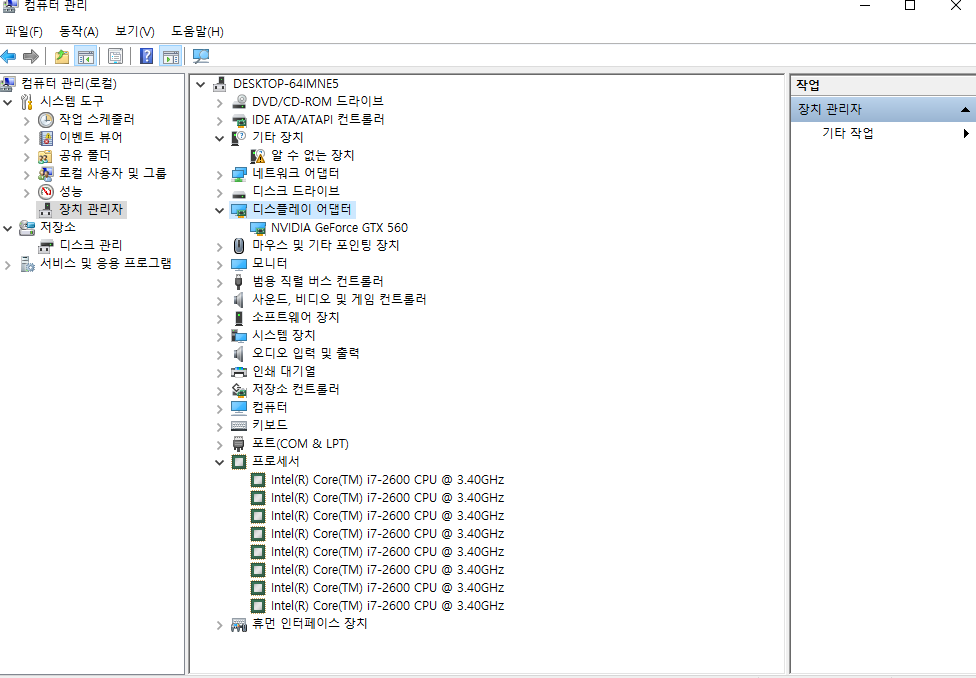Click the Back arrow toolbar button
Screen dimensions: 976x678
pyautogui.click(x=9, y=56)
